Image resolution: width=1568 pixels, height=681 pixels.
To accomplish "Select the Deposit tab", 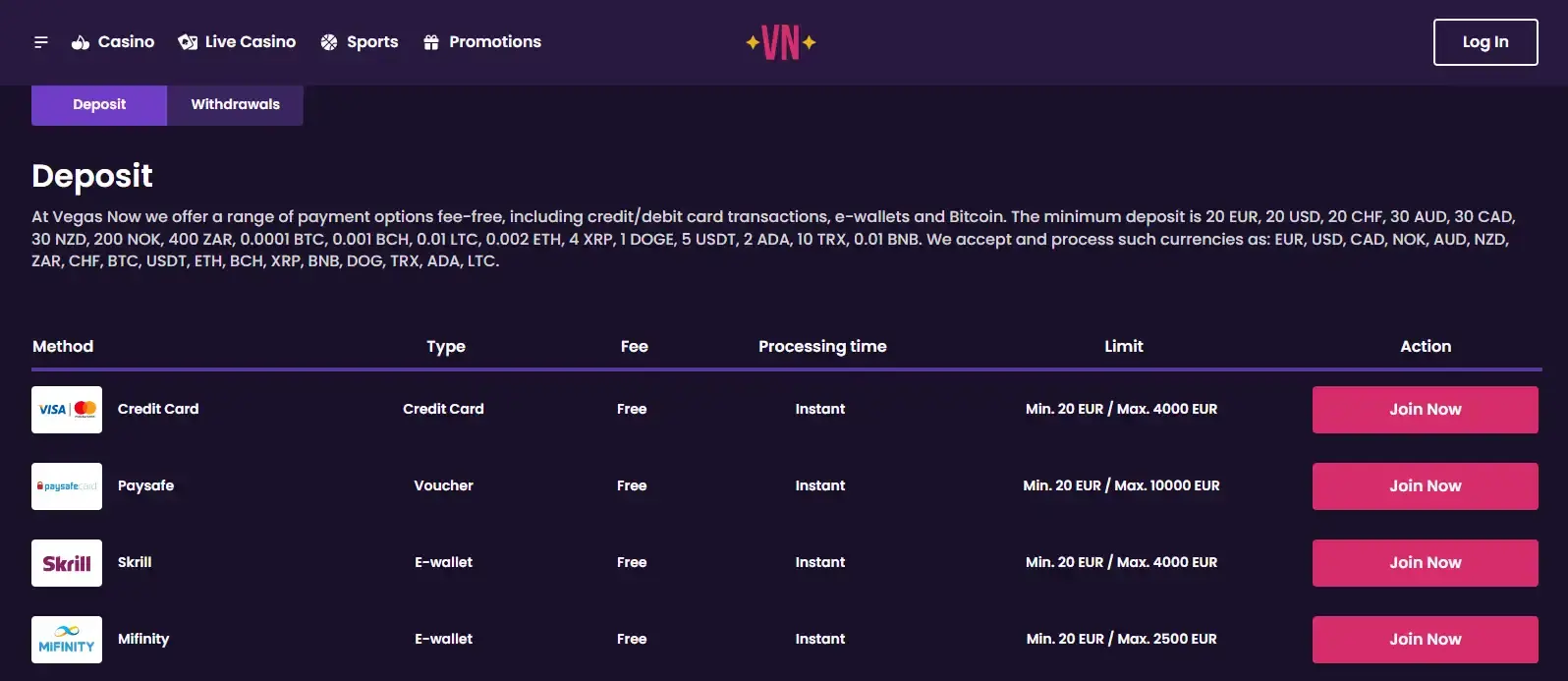I will click(99, 105).
